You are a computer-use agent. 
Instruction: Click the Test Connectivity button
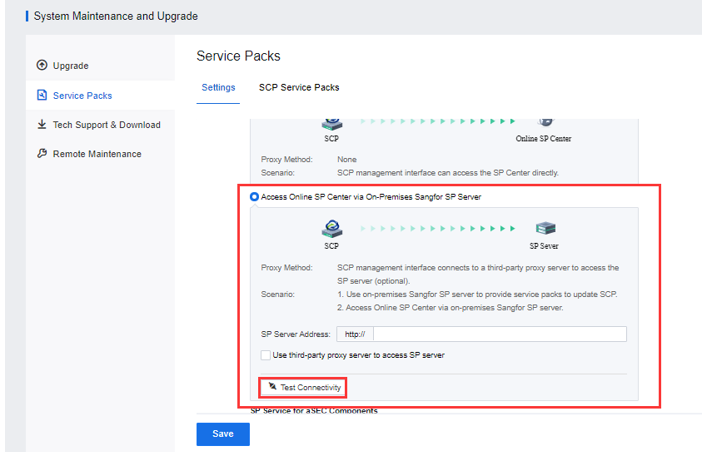[x=302, y=387]
